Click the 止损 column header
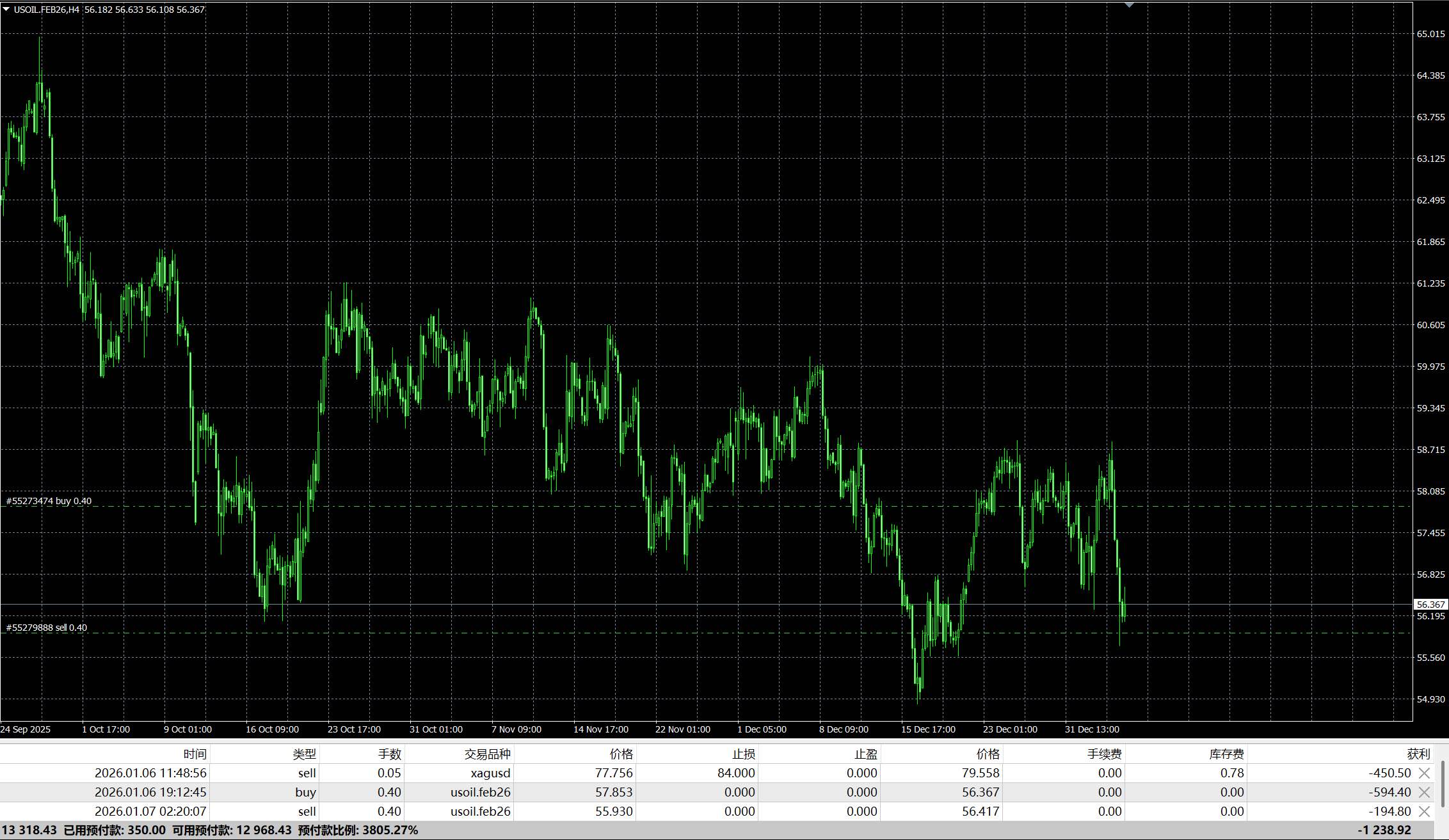The image size is (1449, 840). (x=743, y=754)
